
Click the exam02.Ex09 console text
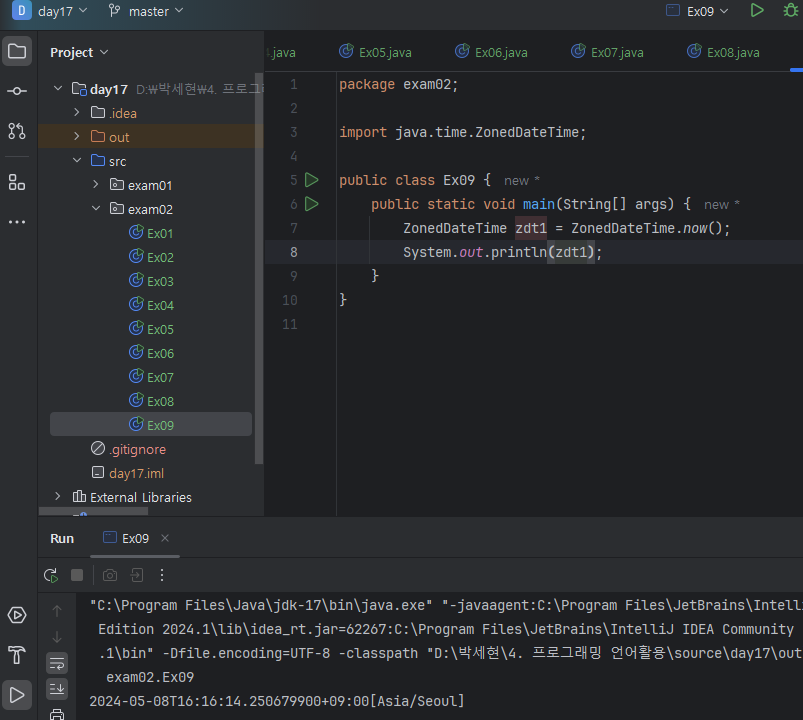coord(150,677)
